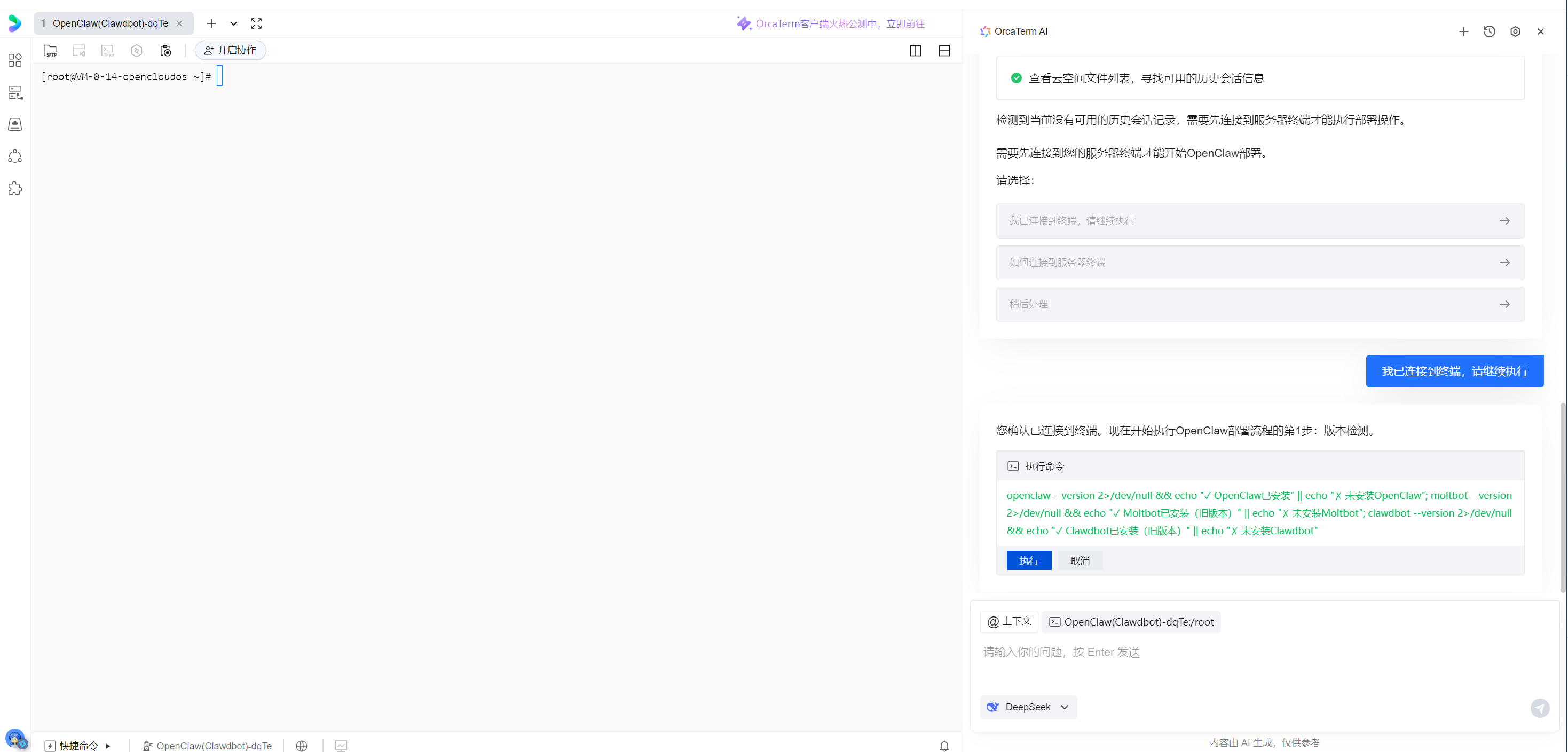Viewport: 1568px width, 752px height.
Task: Click the 执行 execute button
Action: click(x=1029, y=560)
